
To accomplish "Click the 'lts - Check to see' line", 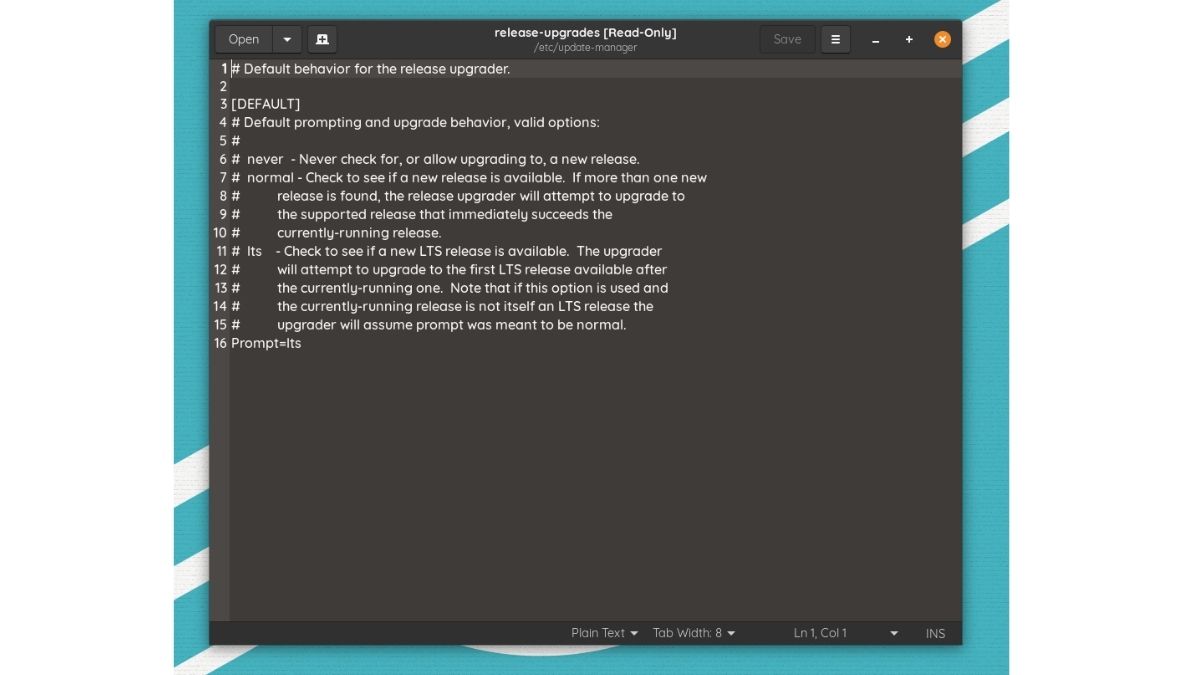I will point(446,251).
